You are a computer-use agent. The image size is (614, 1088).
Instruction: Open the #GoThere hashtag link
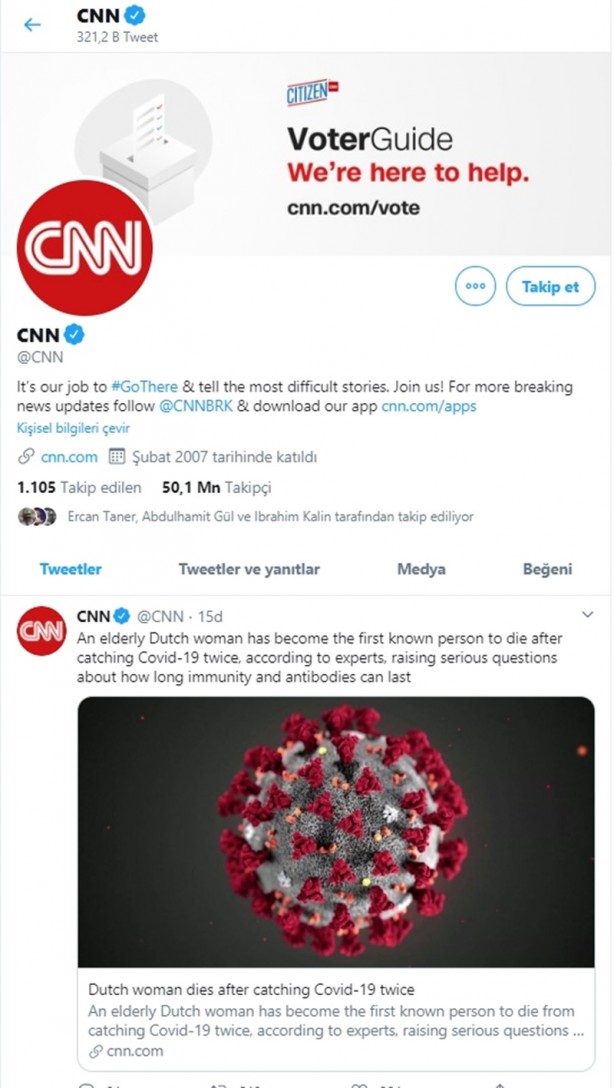144,386
